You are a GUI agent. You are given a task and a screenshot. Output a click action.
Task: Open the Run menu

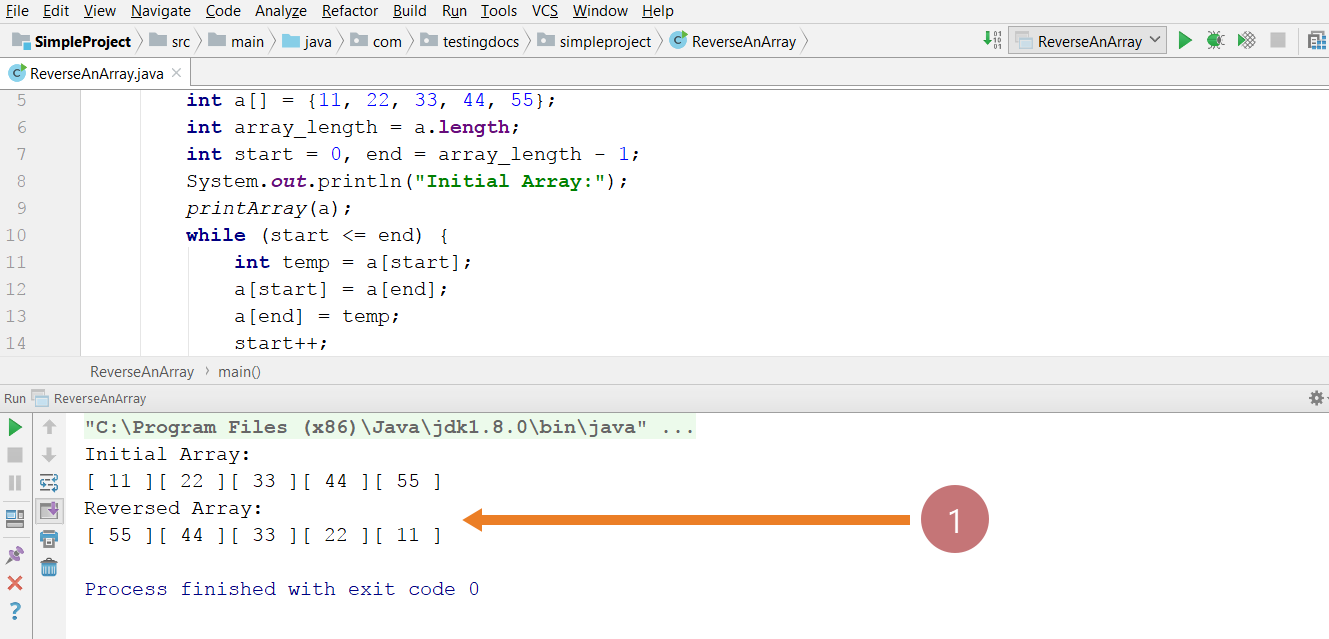click(454, 11)
